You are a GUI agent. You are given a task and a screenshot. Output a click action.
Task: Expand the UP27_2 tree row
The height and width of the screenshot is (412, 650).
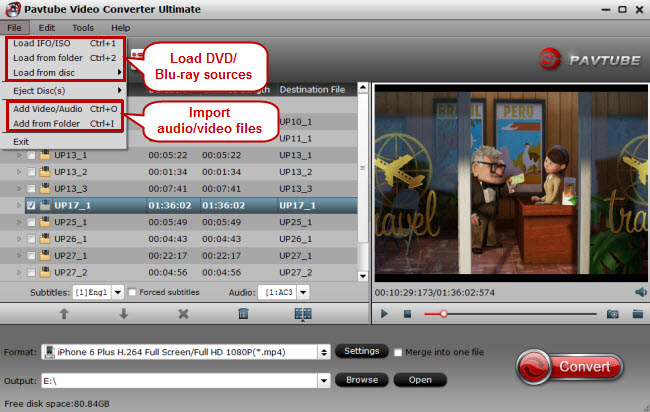19,272
